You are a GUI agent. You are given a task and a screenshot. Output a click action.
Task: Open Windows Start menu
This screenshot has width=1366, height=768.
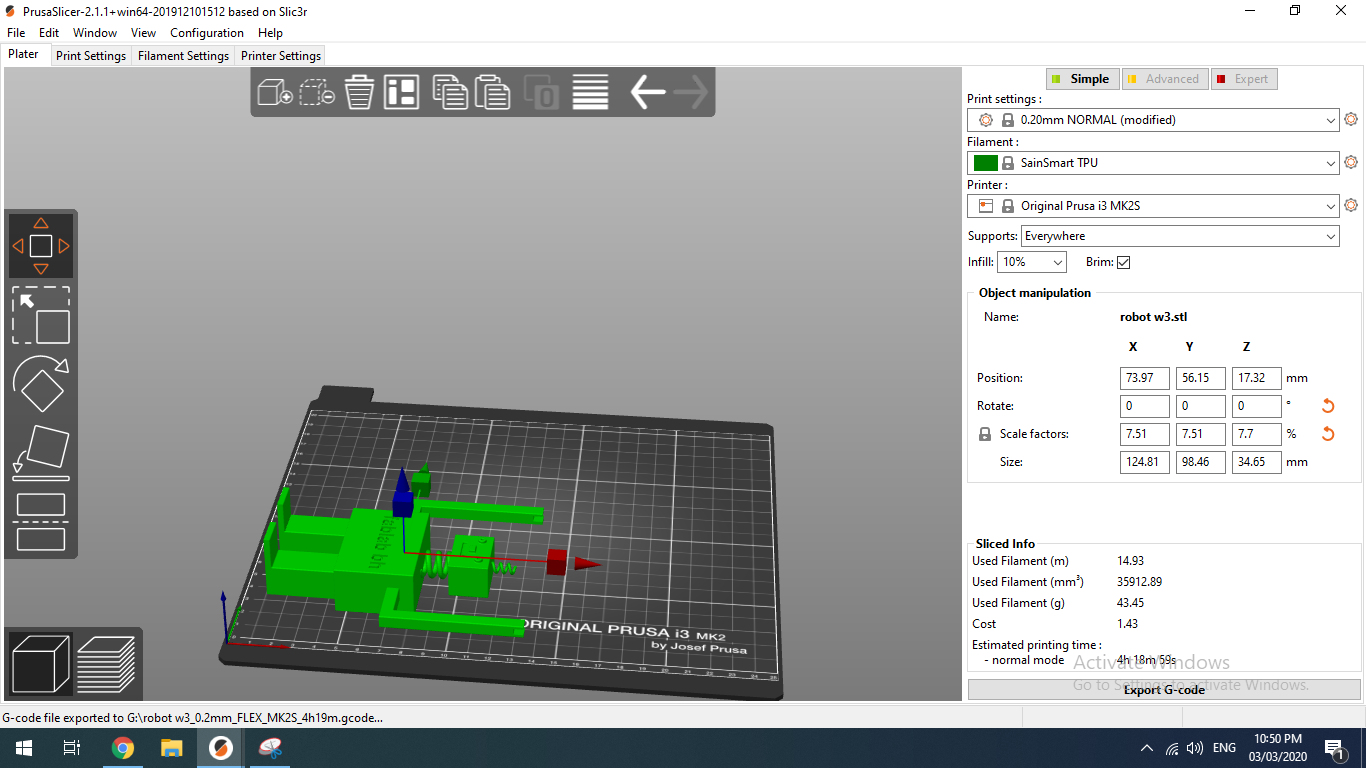[24, 748]
